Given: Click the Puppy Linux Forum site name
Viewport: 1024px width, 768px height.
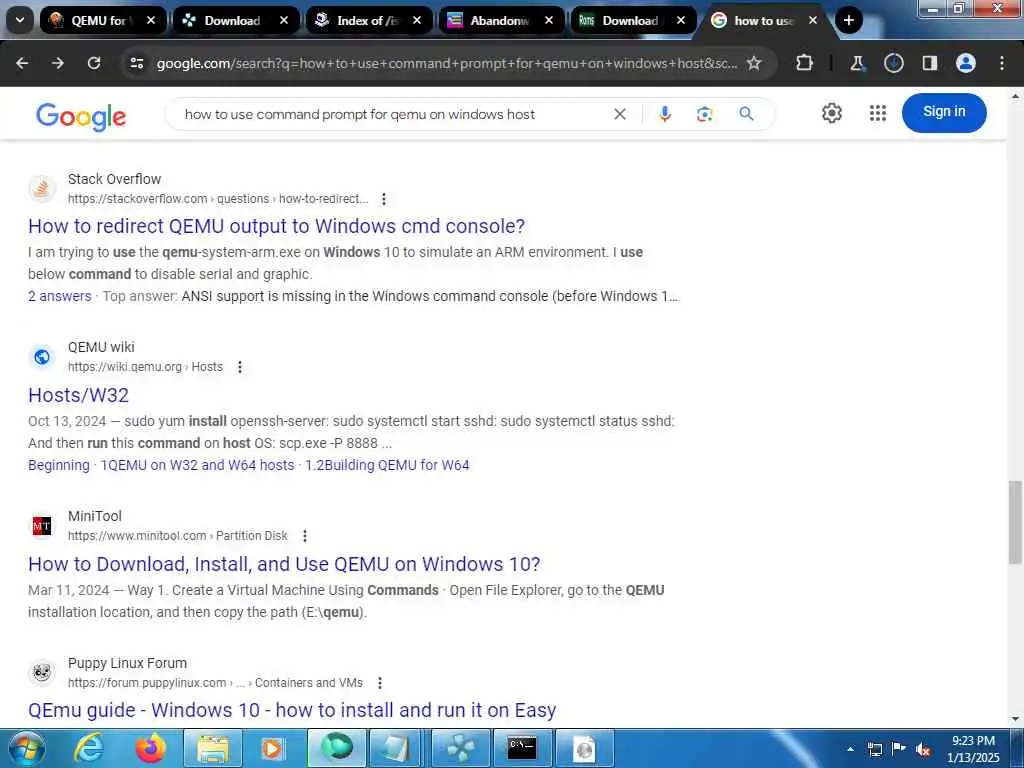Looking at the screenshot, I should tap(127, 663).
